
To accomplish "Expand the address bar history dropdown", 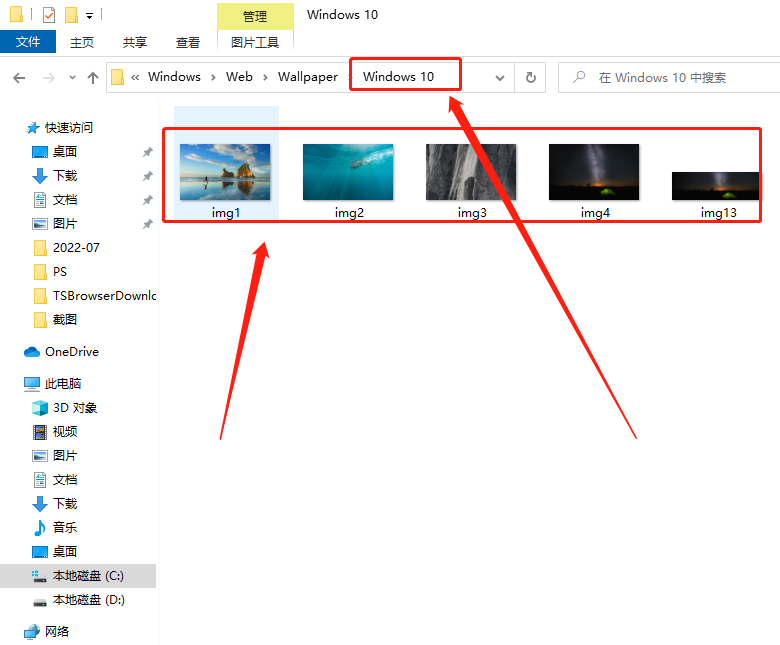I will (x=501, y=78).
